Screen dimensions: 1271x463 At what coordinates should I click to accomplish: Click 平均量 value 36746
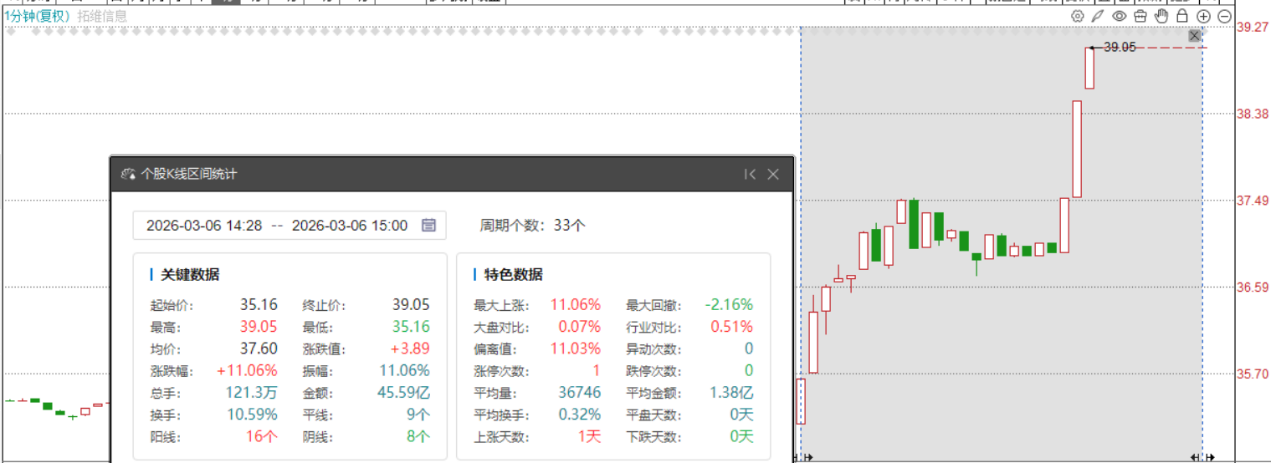click(580, 392)
